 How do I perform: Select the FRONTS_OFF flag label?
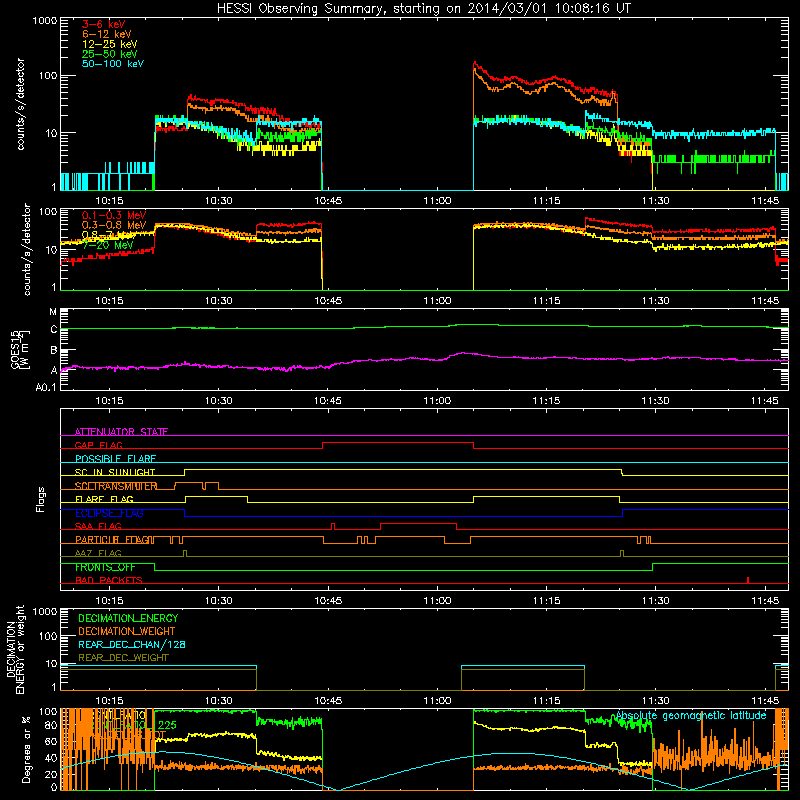(105, 567)
